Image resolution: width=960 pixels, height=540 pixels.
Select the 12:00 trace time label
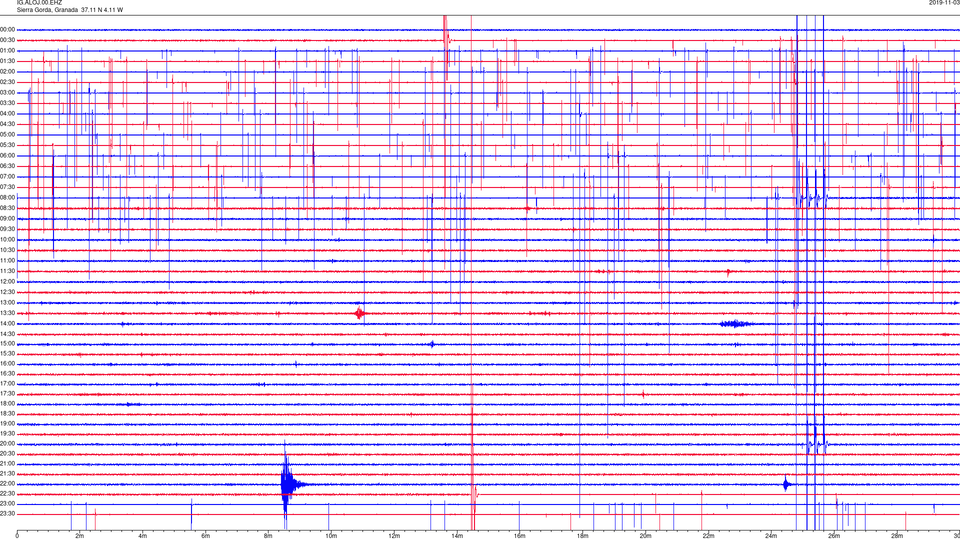(x=8, y=282)
